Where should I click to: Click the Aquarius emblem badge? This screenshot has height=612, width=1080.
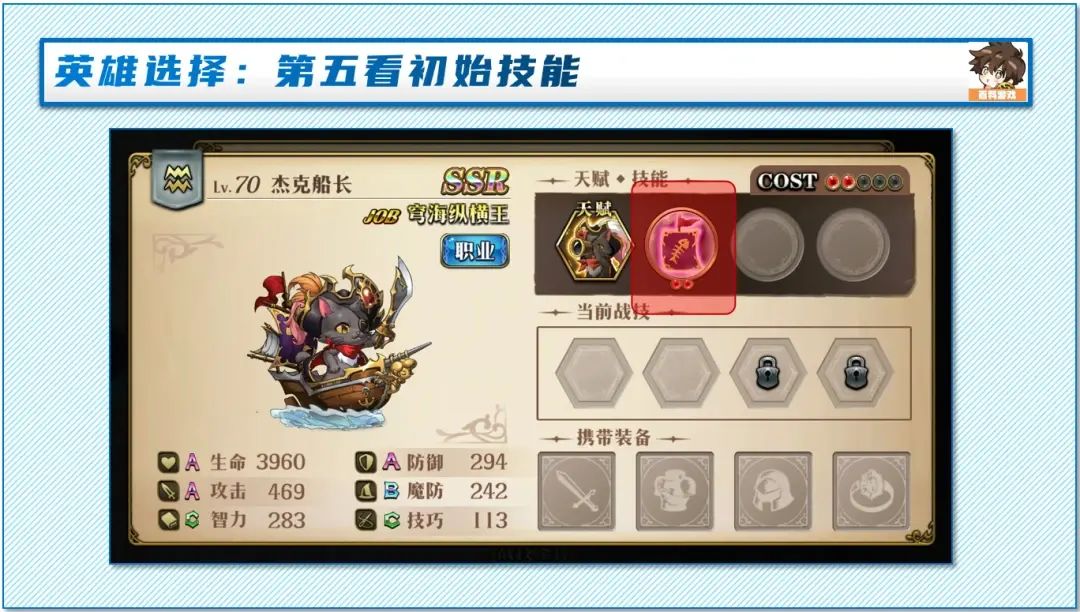tap(178, 179)
